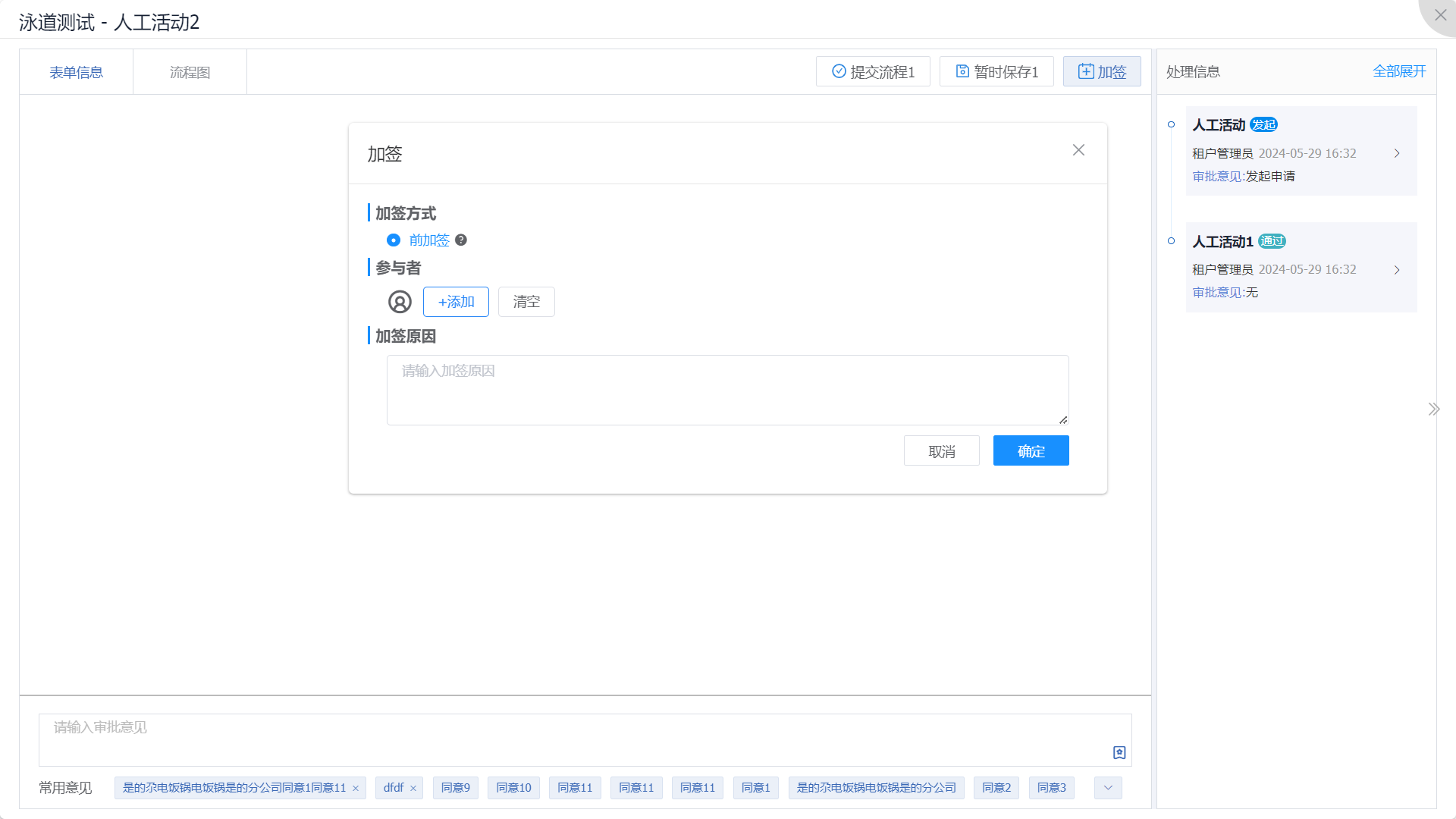Open the common opinions dropdown arrow

(x=1108, y=788)
